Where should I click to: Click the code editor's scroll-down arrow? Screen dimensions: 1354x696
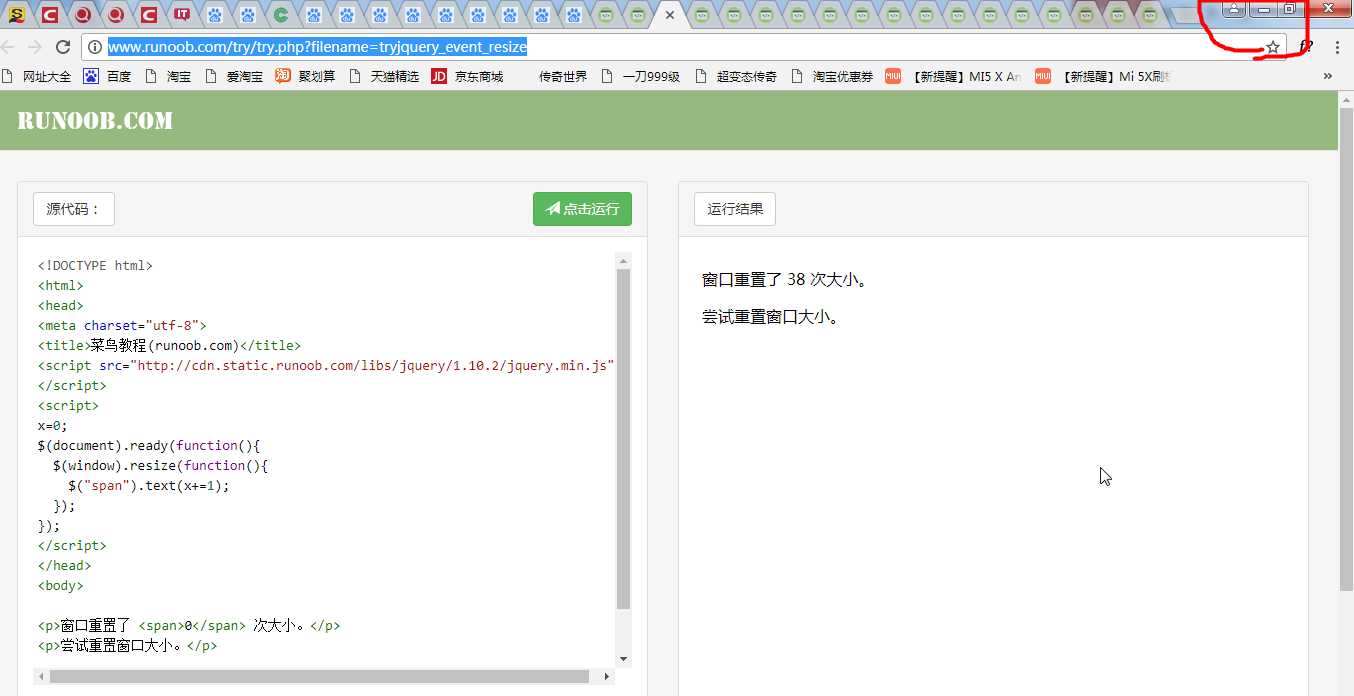(x=624, y=659)
